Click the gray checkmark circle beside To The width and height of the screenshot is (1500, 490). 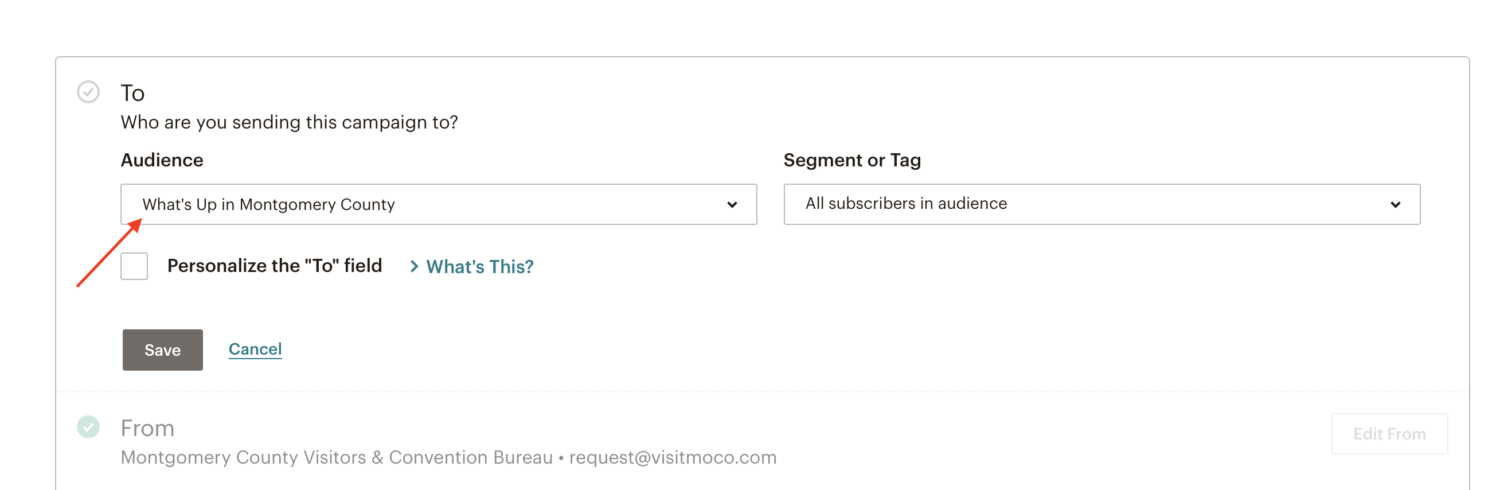point(89,92)
